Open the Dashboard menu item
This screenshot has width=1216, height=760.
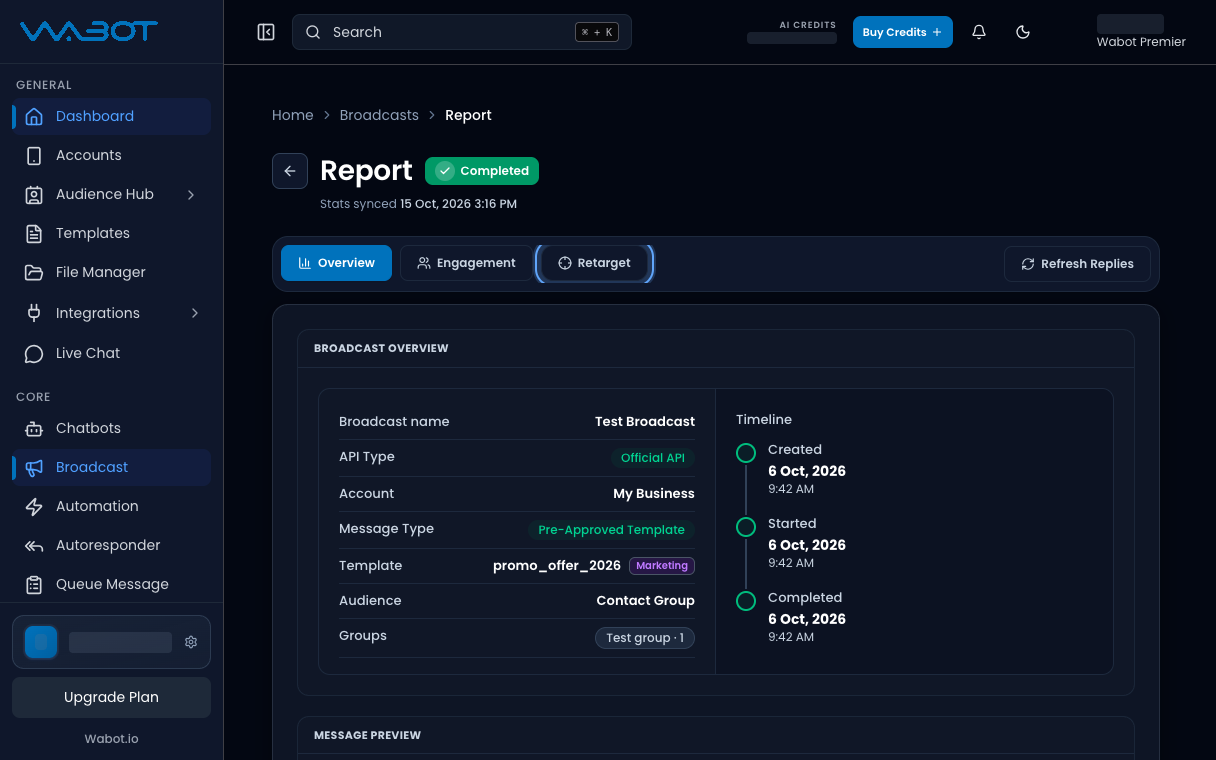pos(111,116)
